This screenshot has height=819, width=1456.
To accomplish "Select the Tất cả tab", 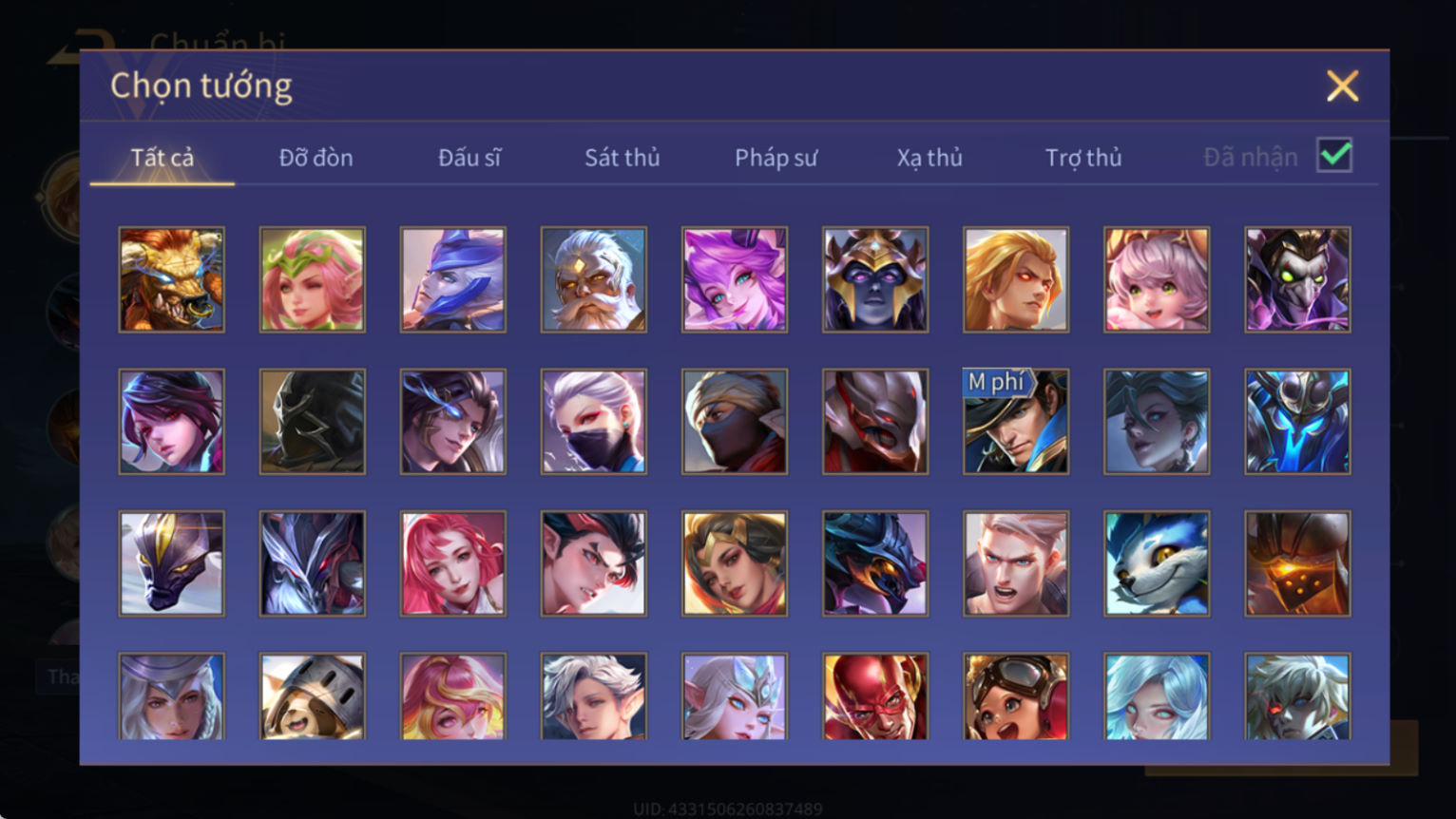I will click(x=162, y=158).
